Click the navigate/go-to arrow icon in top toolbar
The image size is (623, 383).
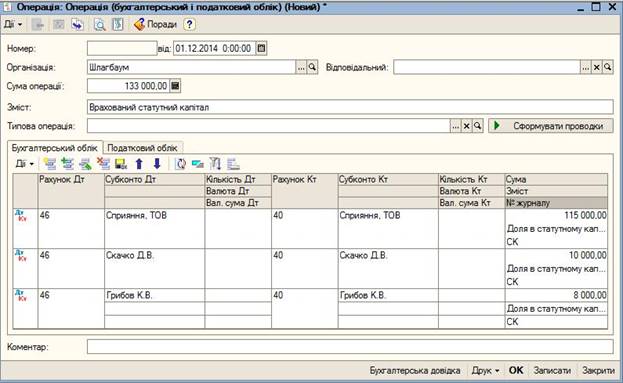pos(77,25)
